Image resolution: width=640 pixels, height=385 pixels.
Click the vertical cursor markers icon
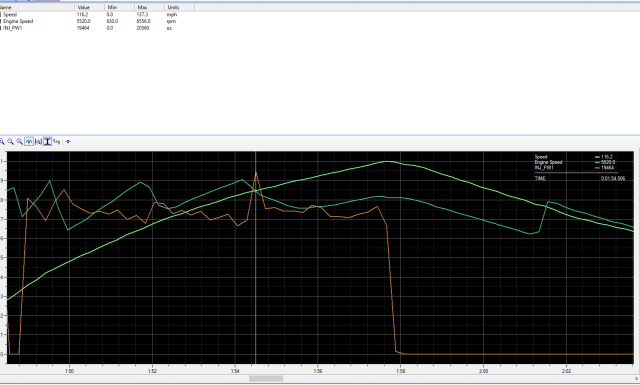[38, 142]
